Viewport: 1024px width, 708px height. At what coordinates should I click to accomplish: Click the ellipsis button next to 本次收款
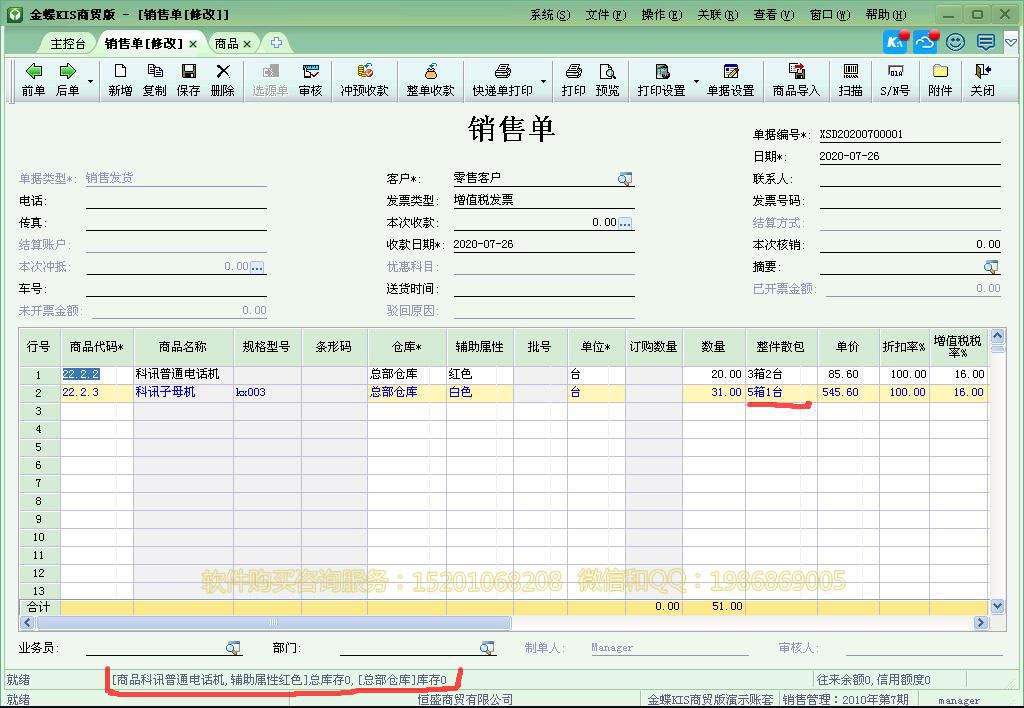coord(625,222)
